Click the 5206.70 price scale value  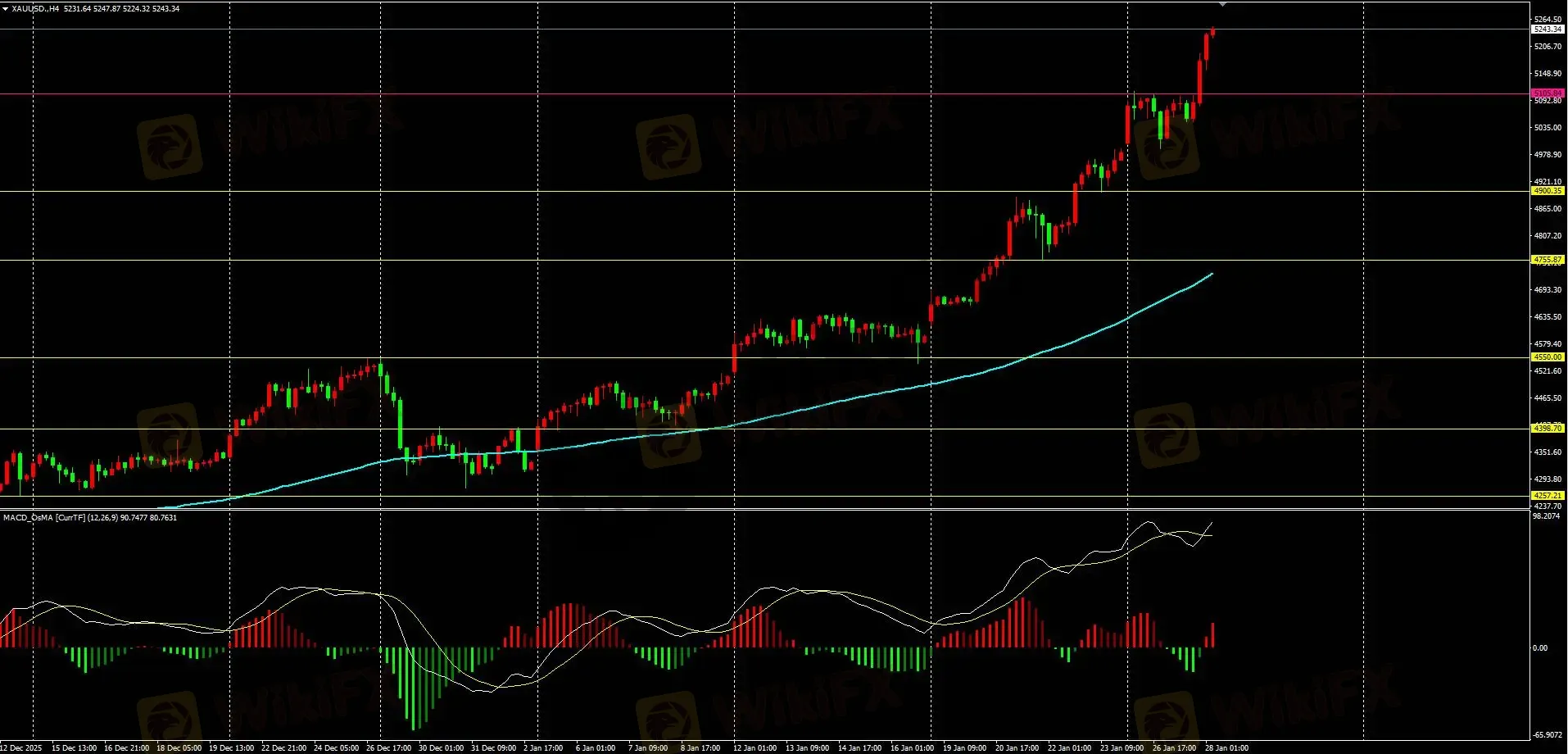(x=1548, y=47)
